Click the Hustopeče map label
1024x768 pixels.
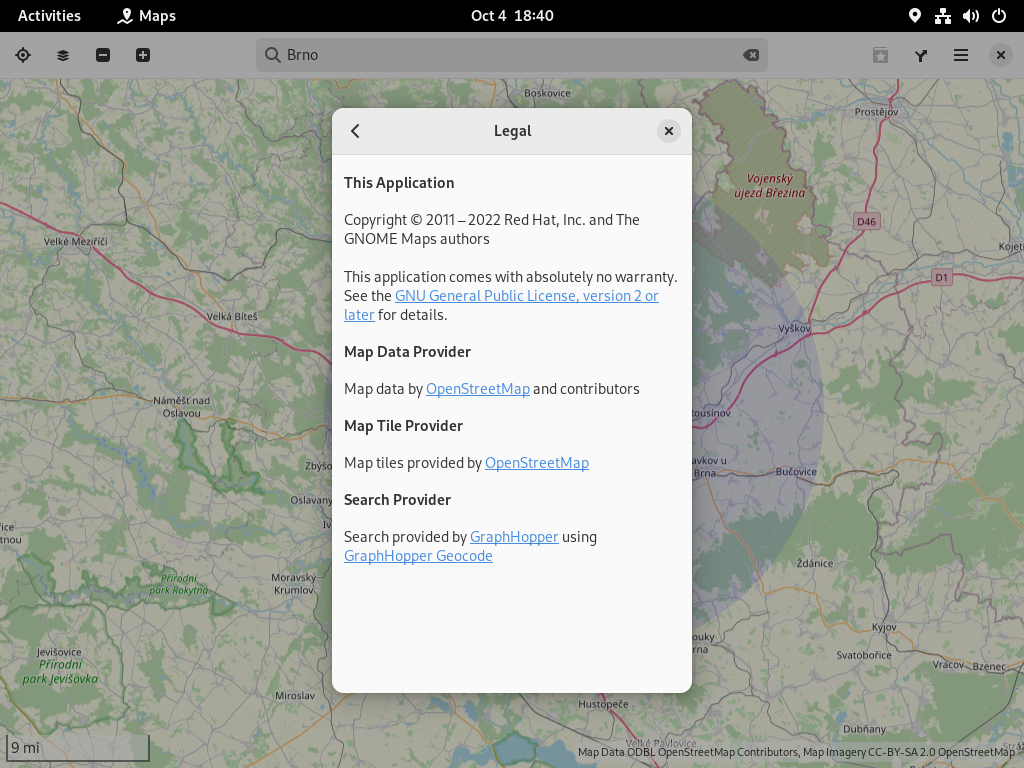click(603, 704)
